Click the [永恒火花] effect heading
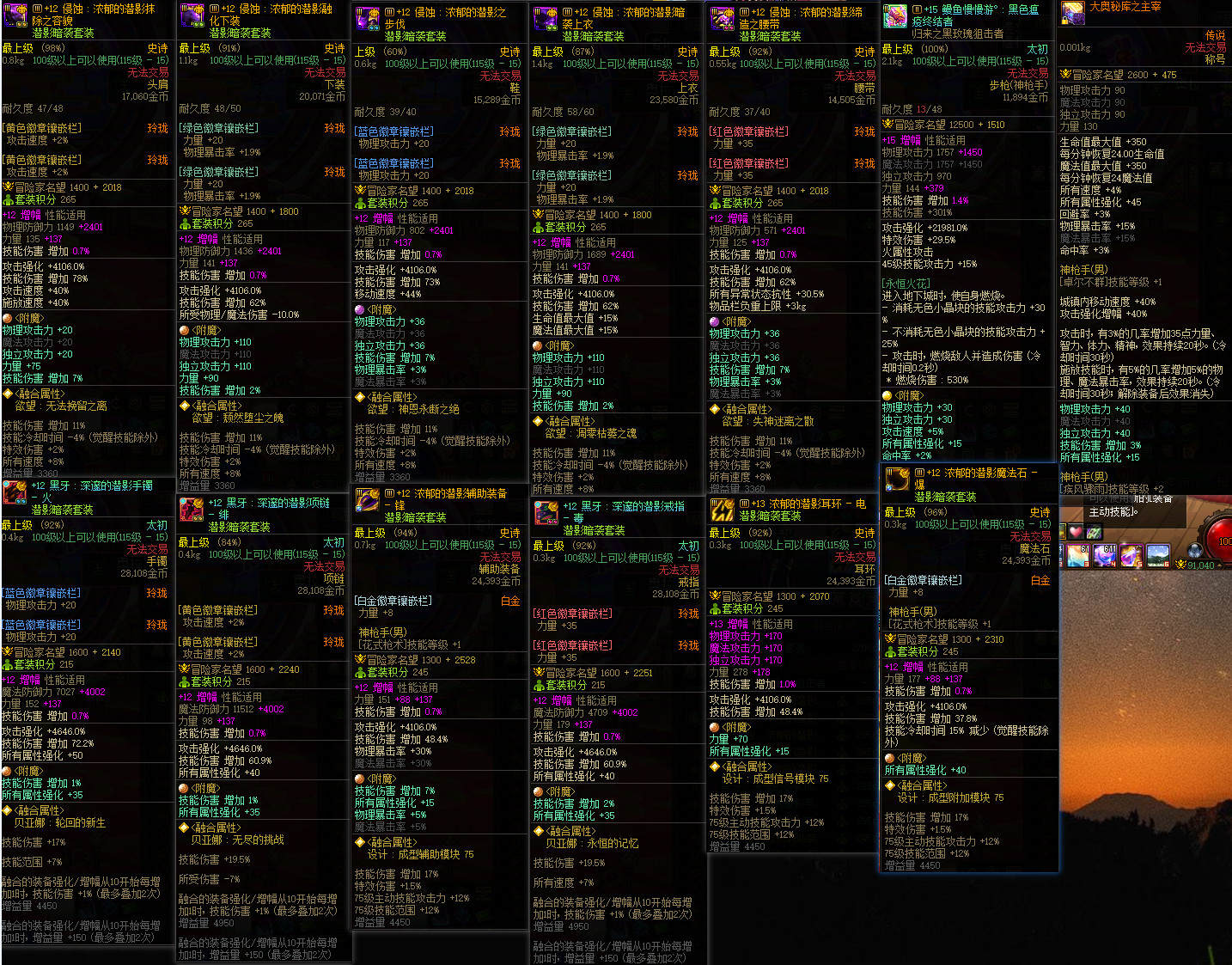 tap(906, 284)
